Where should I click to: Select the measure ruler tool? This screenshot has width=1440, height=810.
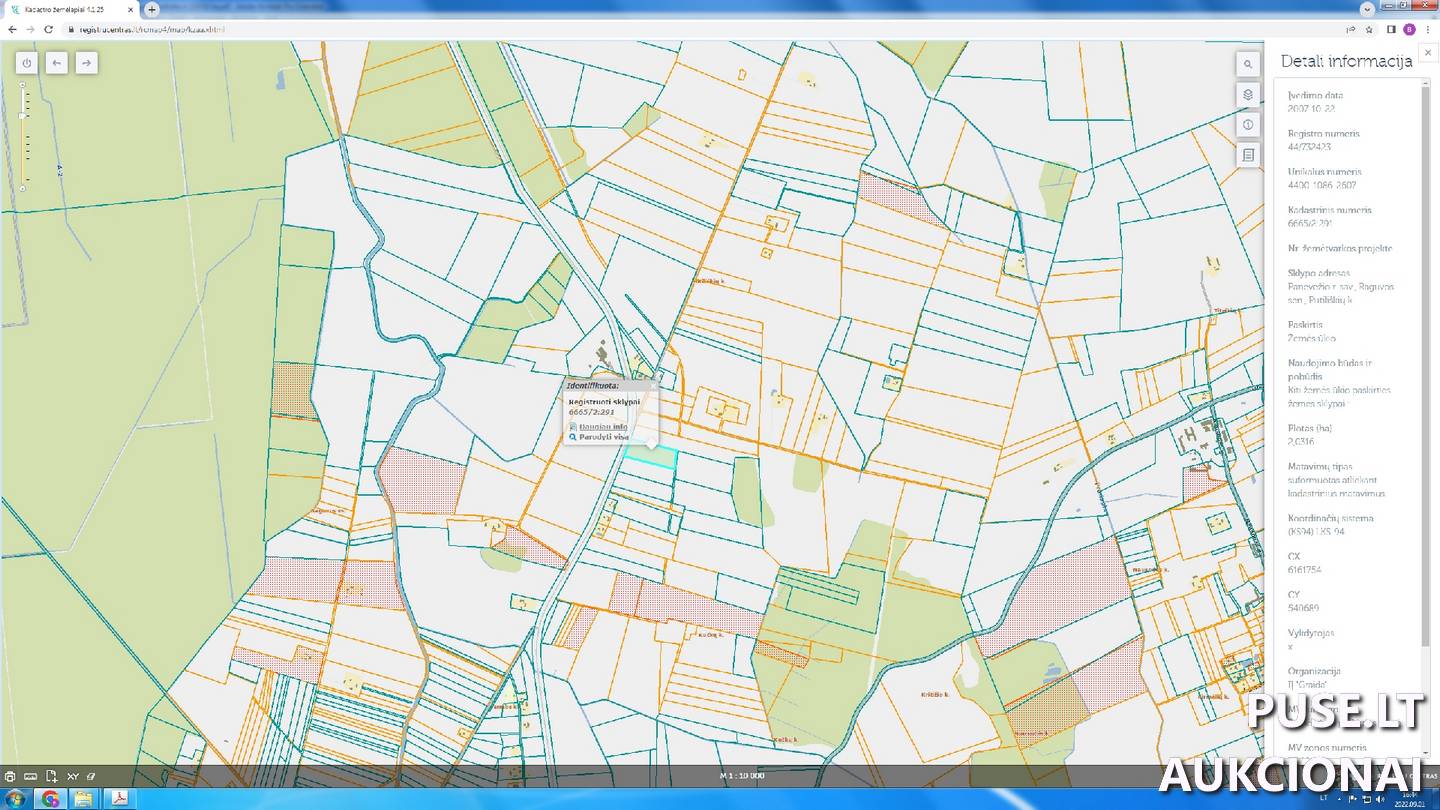tap(31, 776)
